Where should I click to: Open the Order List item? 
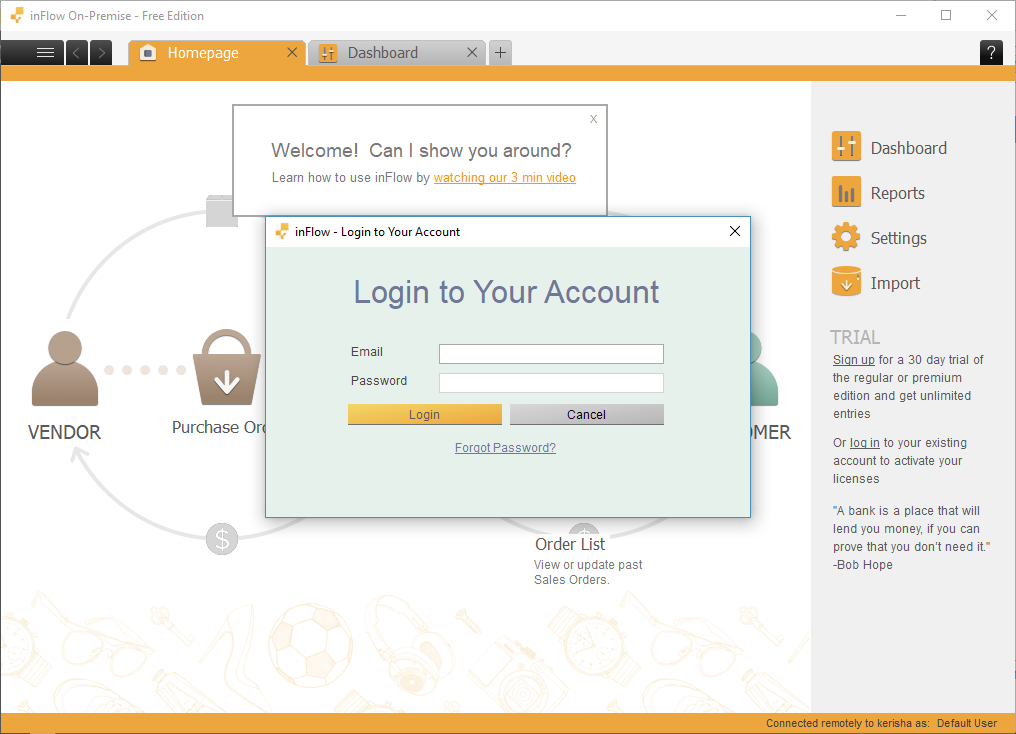pos(570,544)
